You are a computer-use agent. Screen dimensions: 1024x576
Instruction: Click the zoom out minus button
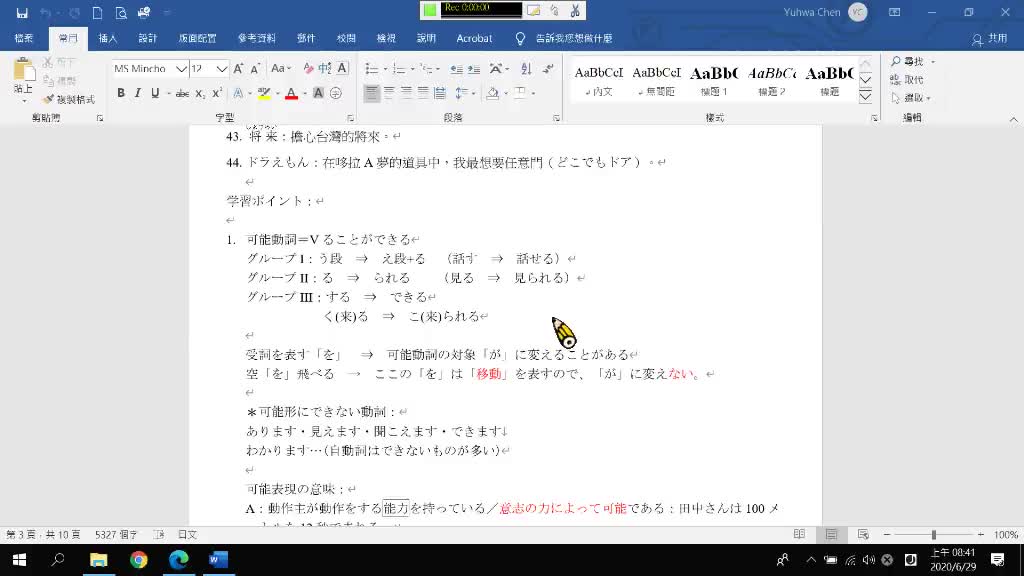tap(887, 535)
